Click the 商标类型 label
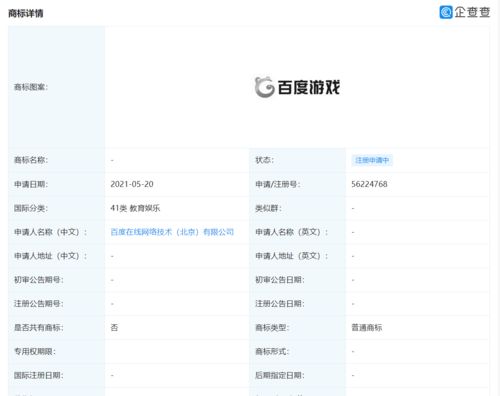This screenshot has height=396, width=500. [x=272, y=328]
